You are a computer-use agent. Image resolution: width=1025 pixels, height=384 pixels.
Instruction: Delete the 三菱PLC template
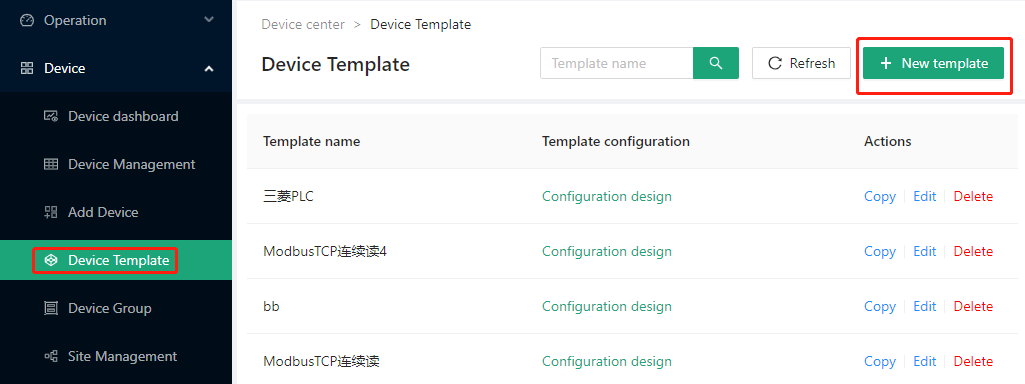(x=973, y=196)
